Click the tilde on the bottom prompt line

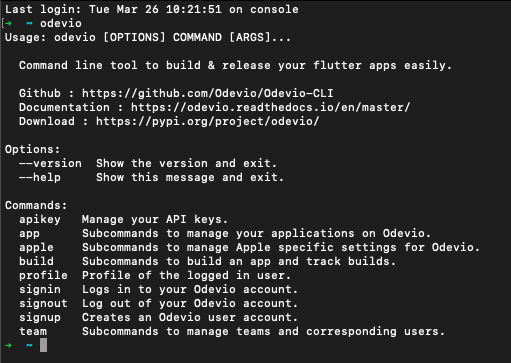(29, 345)
